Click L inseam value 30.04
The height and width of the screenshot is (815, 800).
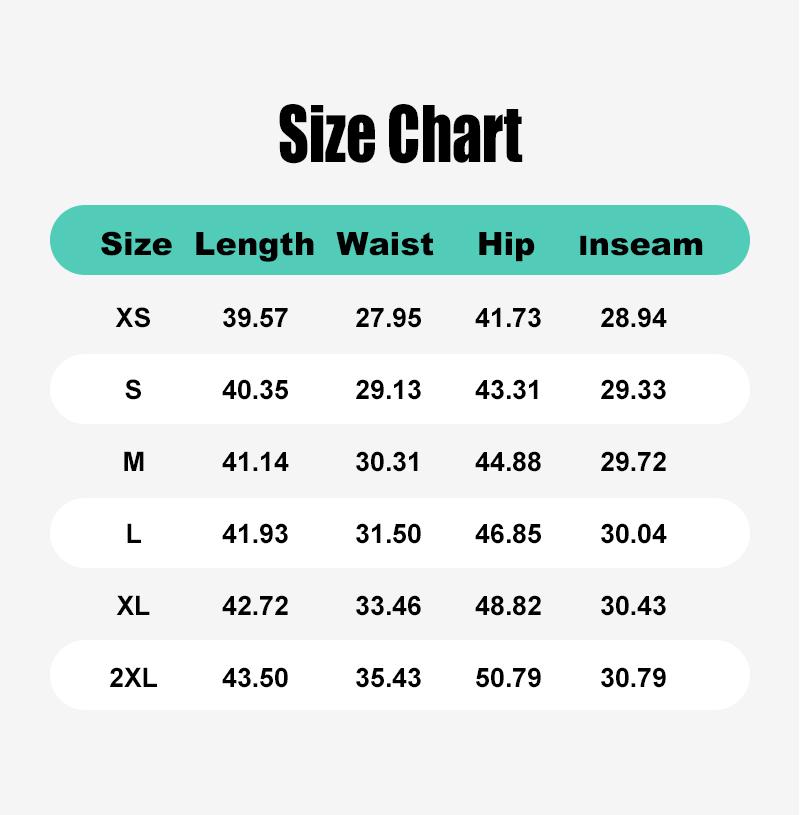pyautogui.click(x=633, y=534)
